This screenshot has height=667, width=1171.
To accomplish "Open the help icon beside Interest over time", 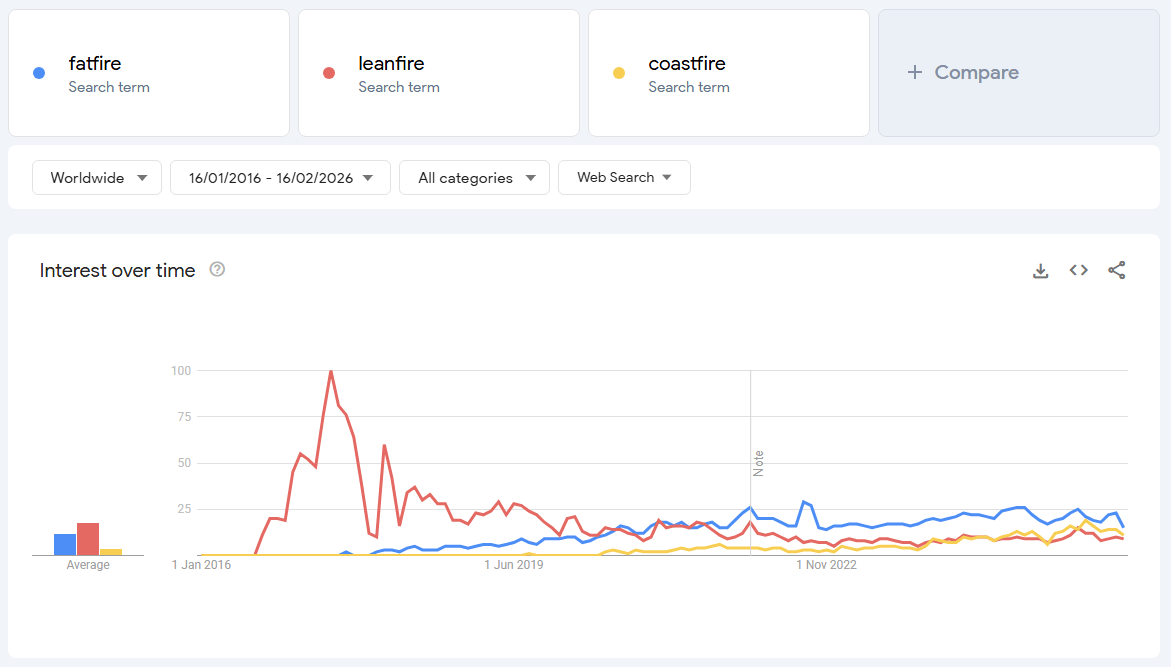I will coord(217,269).
